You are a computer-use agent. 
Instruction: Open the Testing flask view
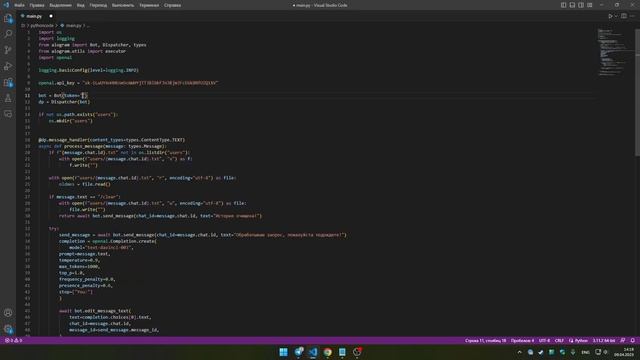tap(8, 98)
